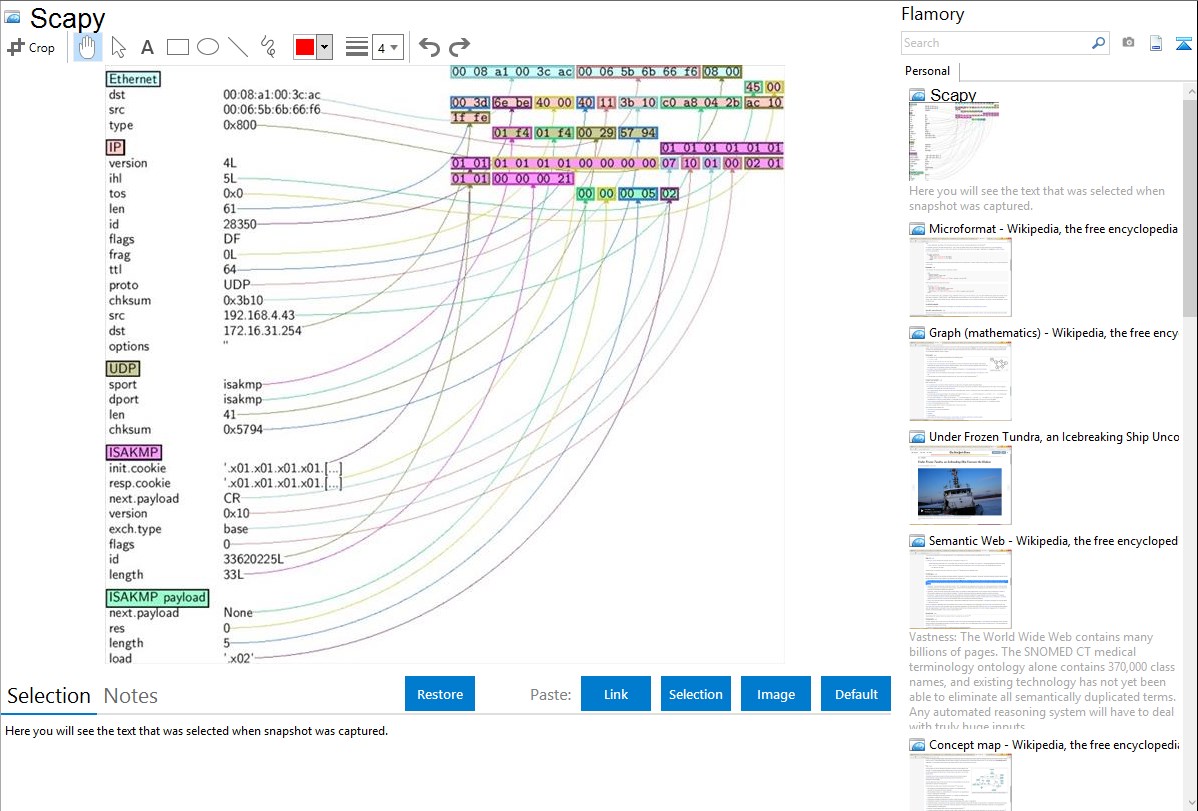Image resolution: width=1198 pixels, height=811 pixels.
Task: Undo the last edit
Action: pyautogui.click(x=429, y=47)
